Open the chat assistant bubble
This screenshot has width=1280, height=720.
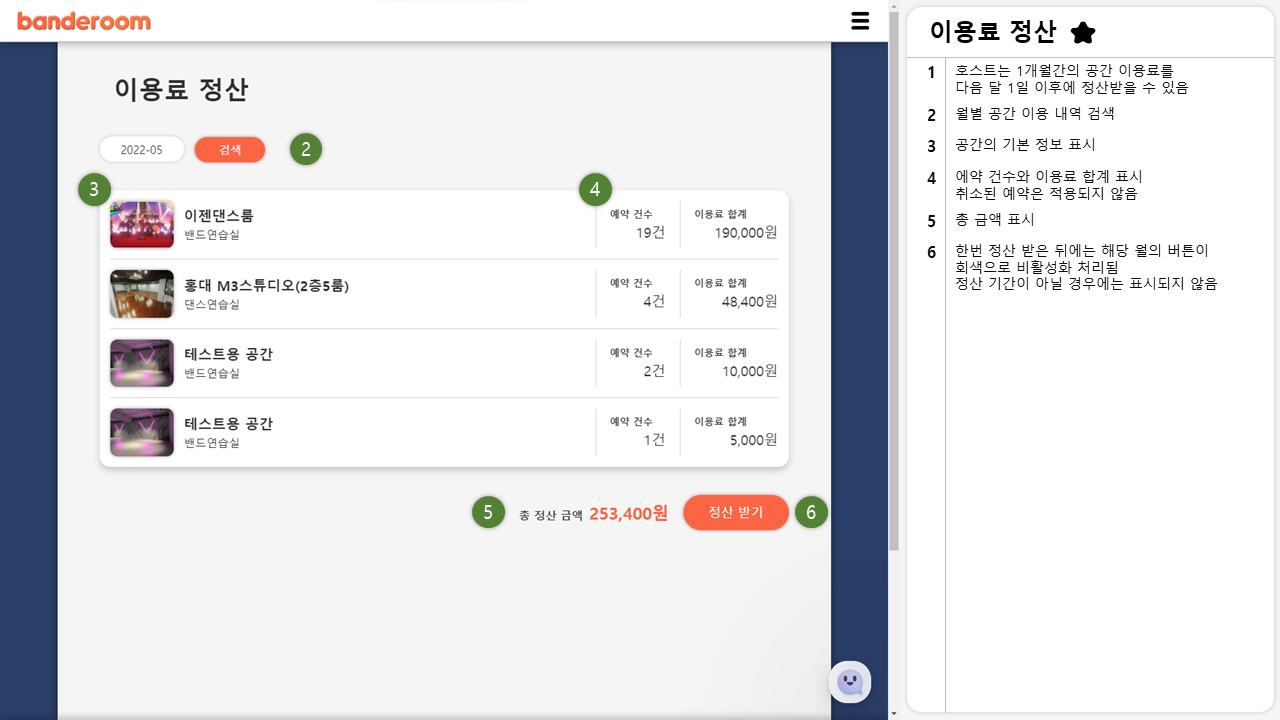click(x=850, y=681)
